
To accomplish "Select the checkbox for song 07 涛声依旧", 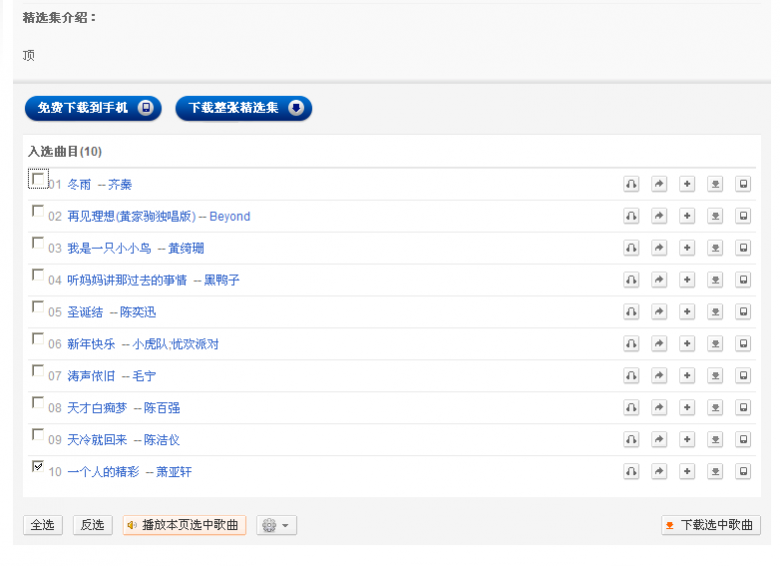I will pos(38,371).
